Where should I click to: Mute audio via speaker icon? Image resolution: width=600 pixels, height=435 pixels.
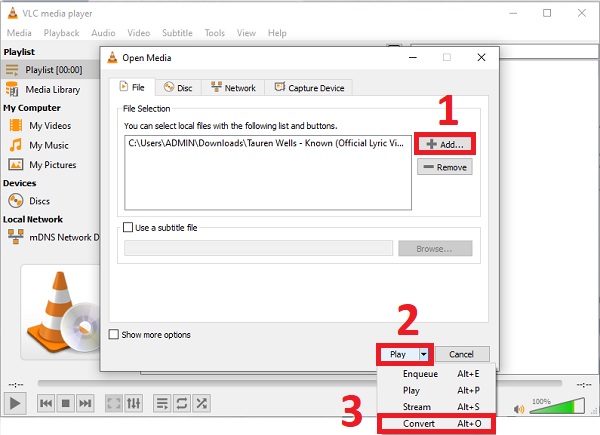point(519,409)
